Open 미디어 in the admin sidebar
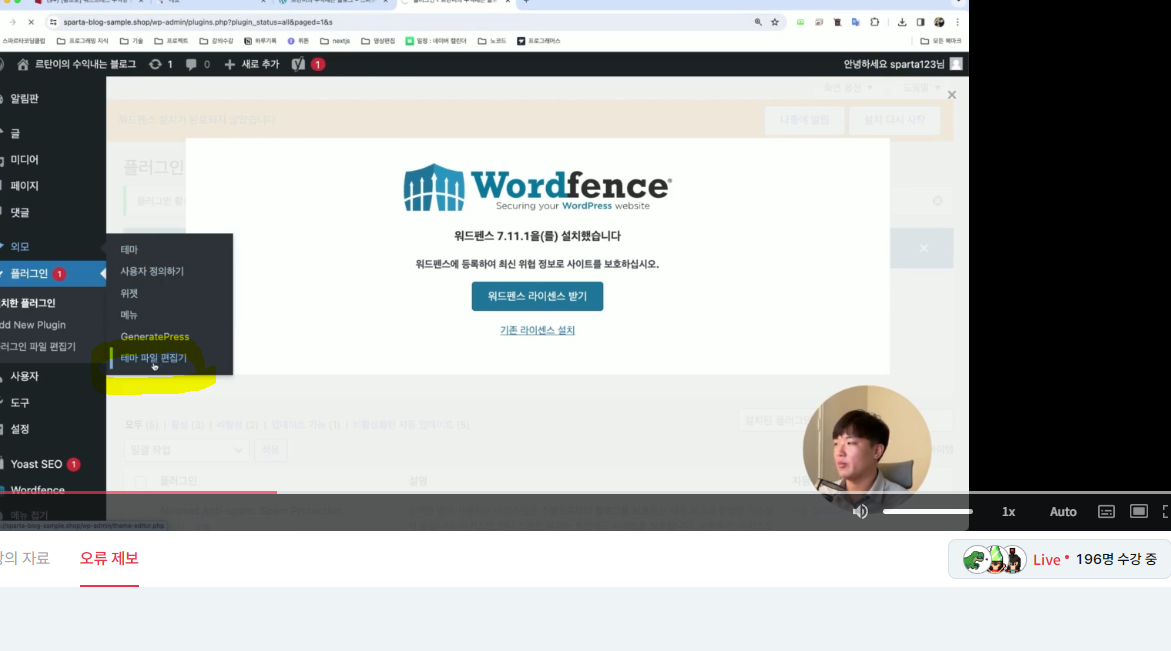Image resolution: width=1171 pixels, height=651 pixels. [x=24, y=160]
